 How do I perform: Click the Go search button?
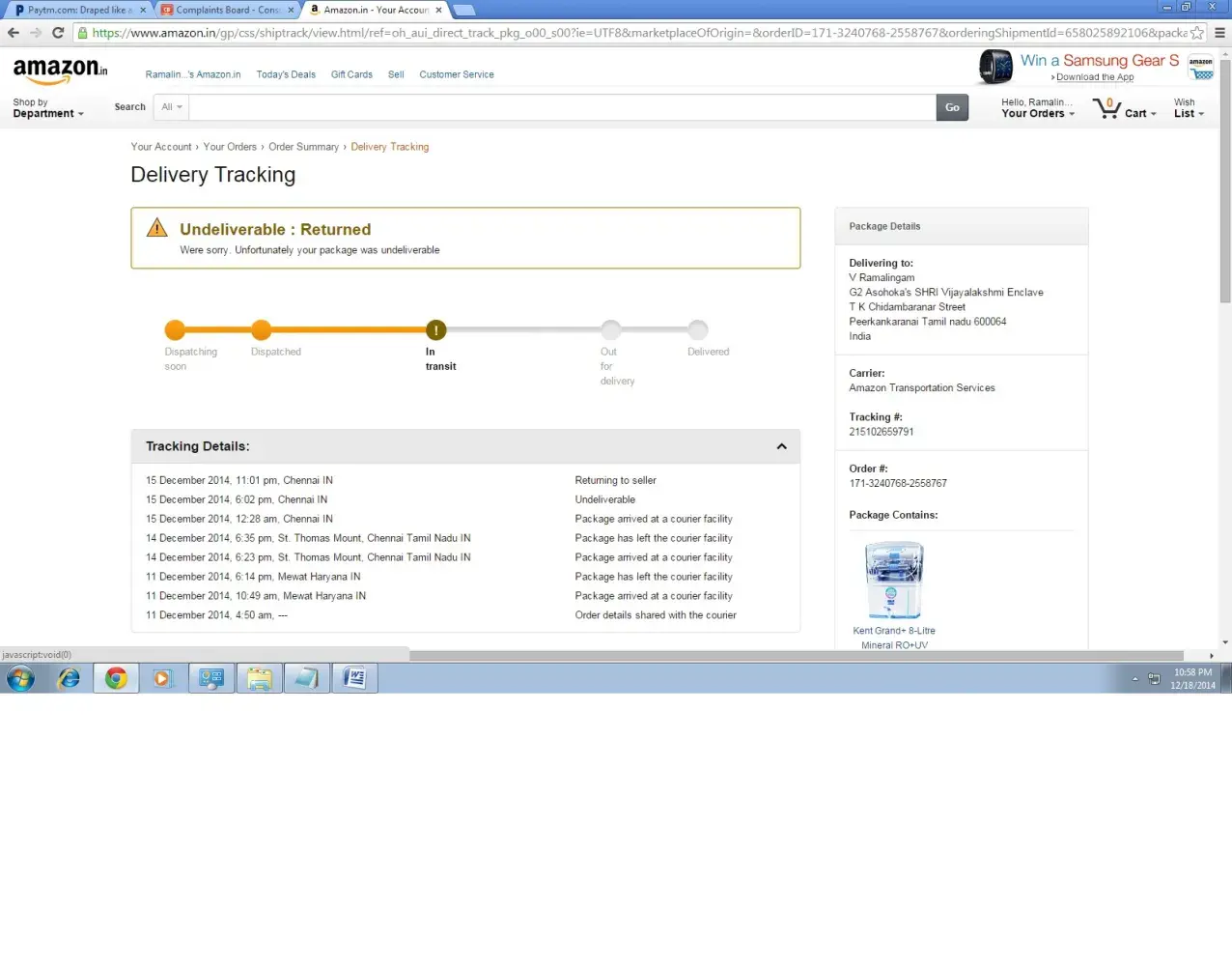point(952,107)
